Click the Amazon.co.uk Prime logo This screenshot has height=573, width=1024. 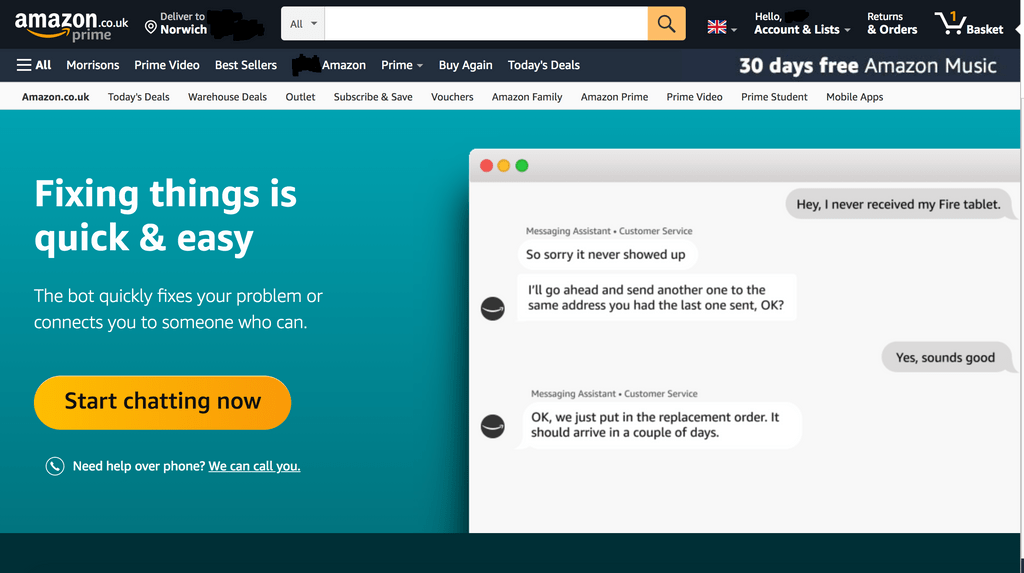(72, 26)
